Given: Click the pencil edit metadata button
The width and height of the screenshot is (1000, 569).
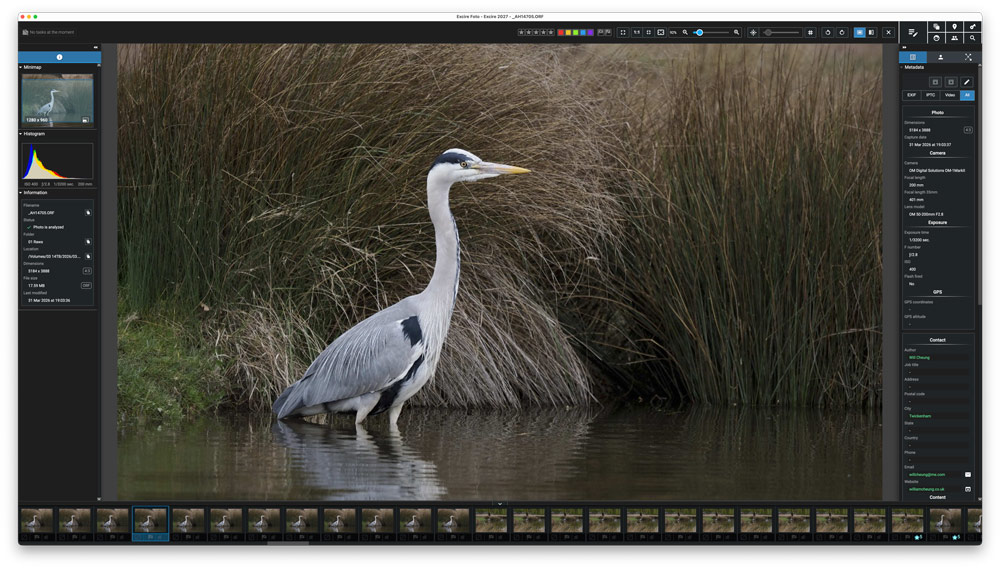Looking at the screenshot, I should [967, 82].
